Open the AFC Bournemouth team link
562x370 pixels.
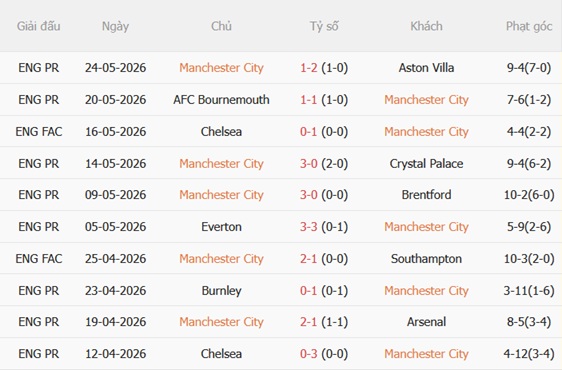[x=221, y=100]
